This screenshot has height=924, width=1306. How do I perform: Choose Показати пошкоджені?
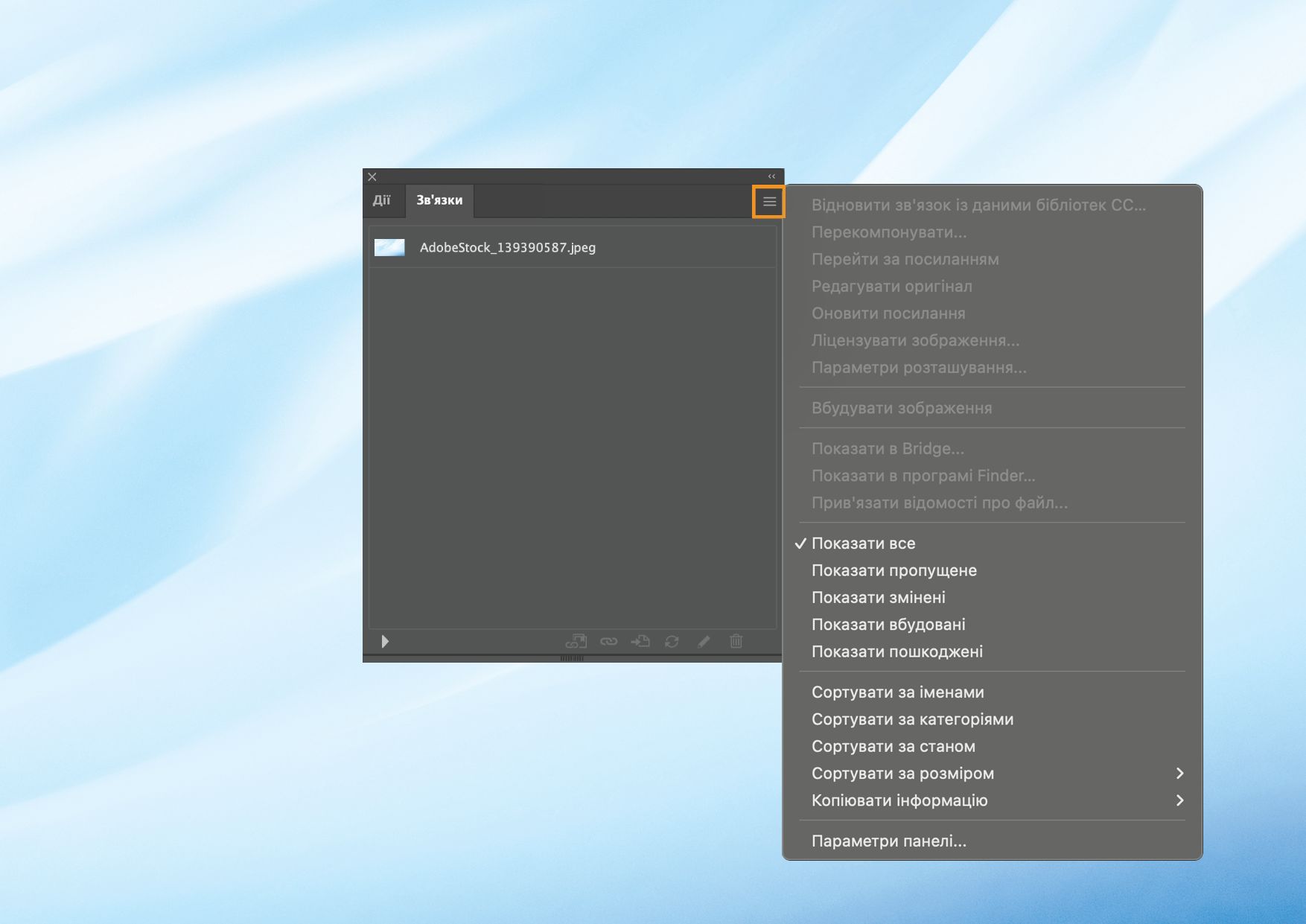pyautogui.click(x=993, y=651)
